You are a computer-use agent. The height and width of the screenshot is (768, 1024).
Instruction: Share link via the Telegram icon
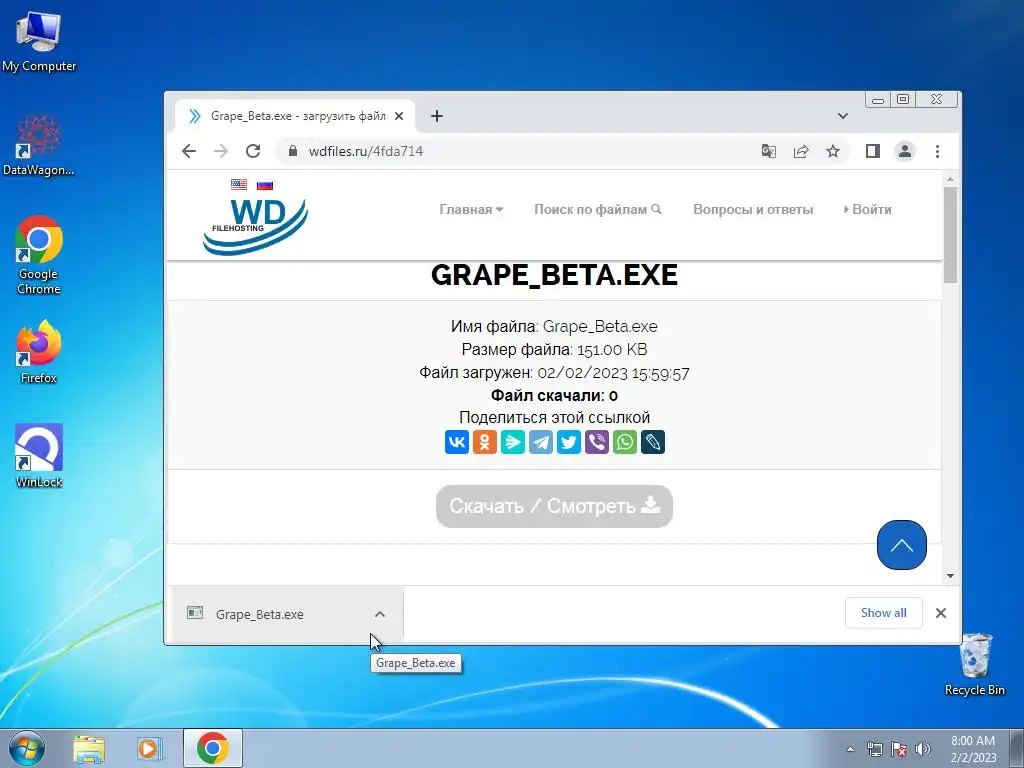click(541, 442)
